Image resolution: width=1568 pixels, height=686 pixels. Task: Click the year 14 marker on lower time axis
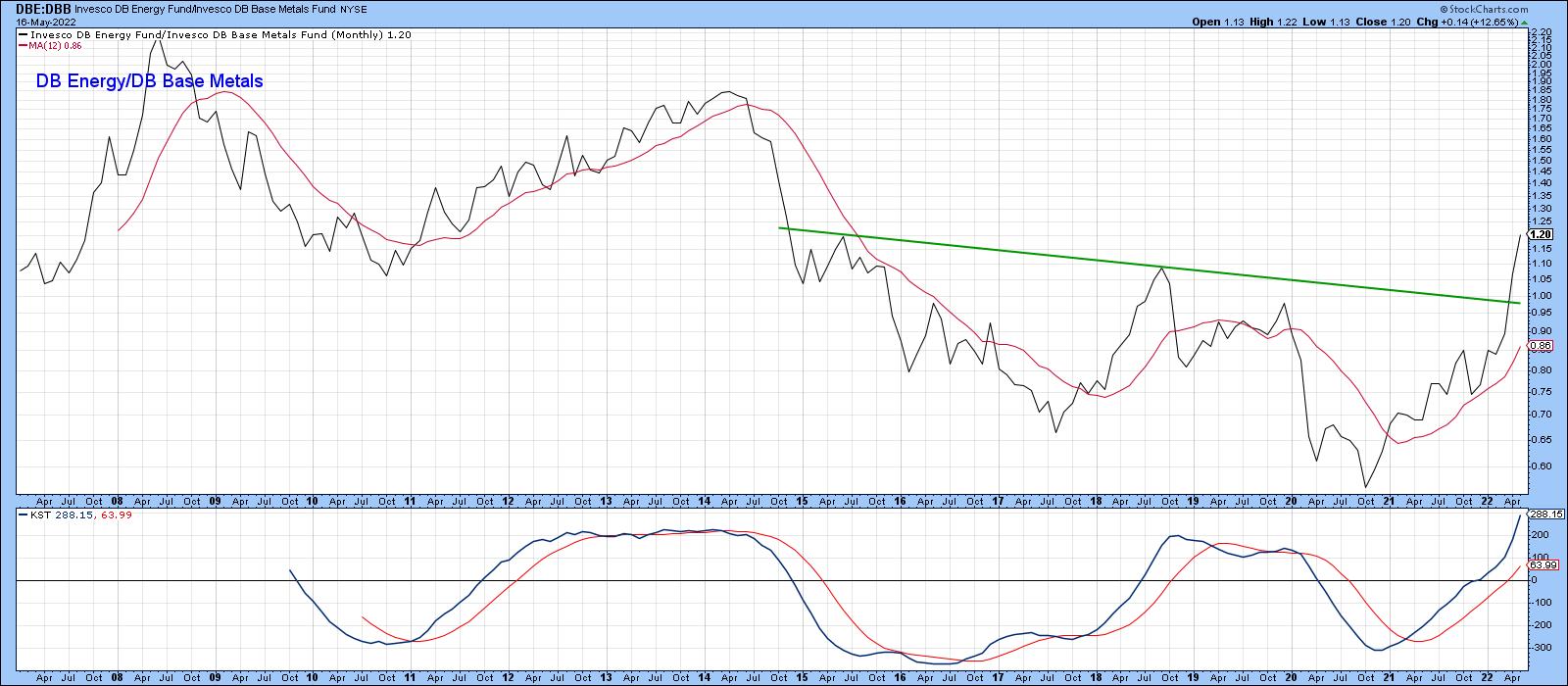point(704,678)
